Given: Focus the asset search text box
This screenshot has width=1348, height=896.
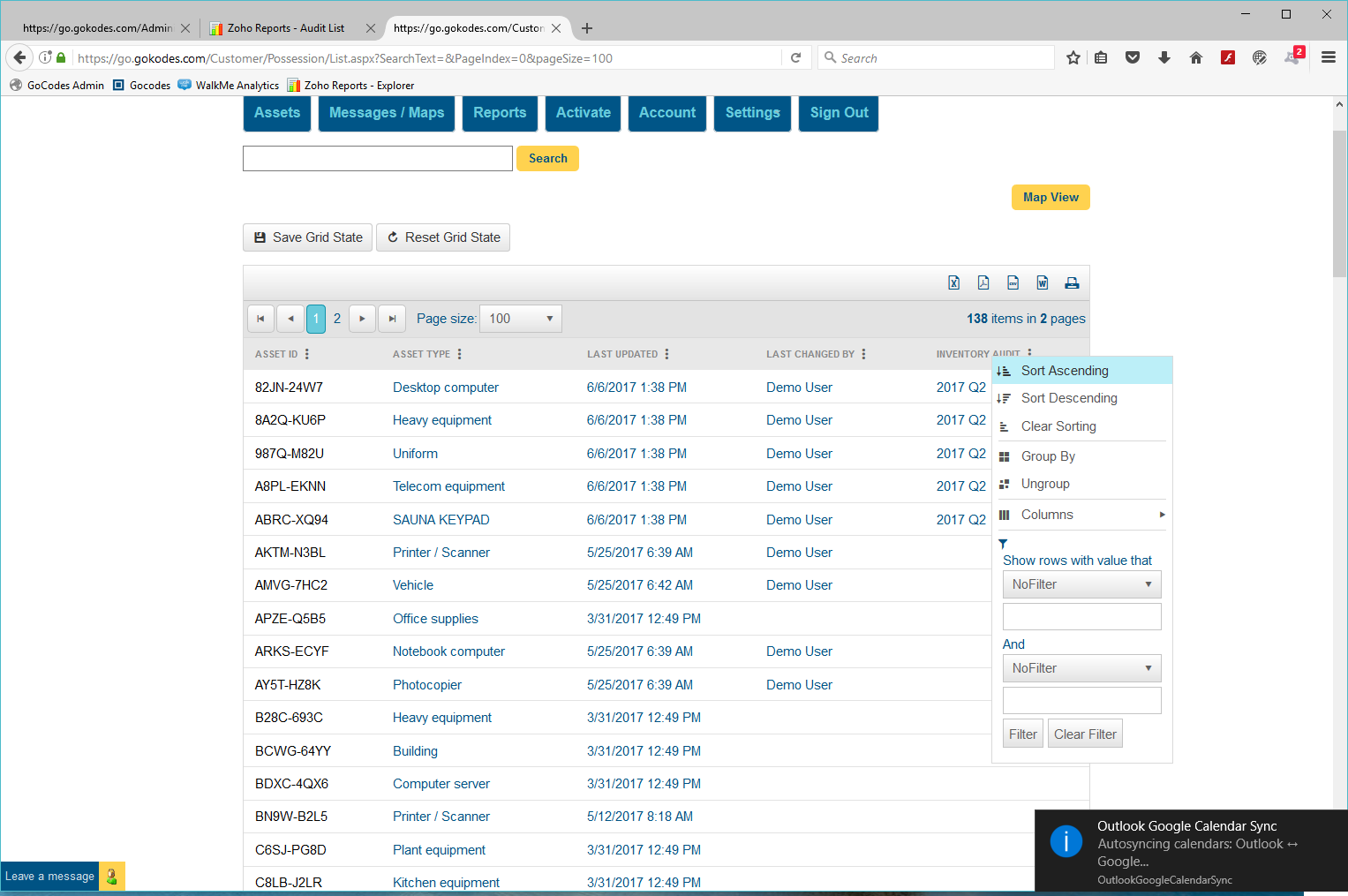Looking at the screenshot, I should pyautogui.click(x=378, y=159).
